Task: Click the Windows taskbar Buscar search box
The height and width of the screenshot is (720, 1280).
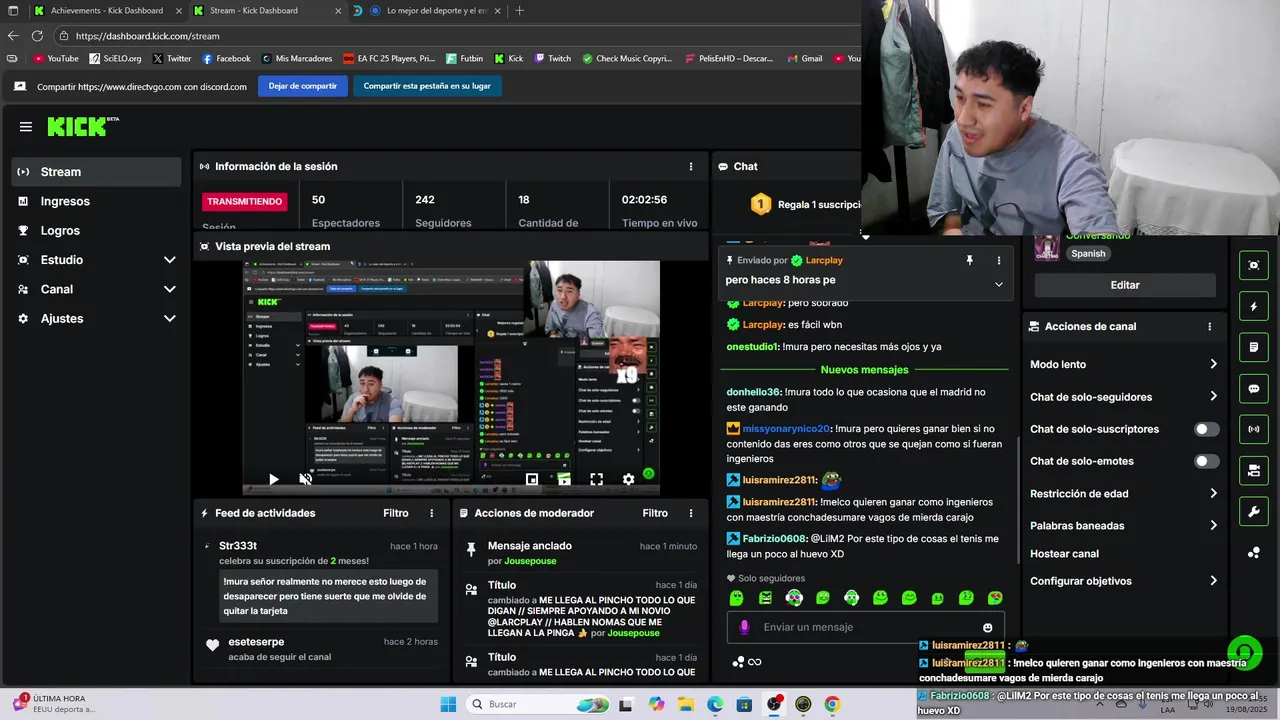Action: click(537, 704)
